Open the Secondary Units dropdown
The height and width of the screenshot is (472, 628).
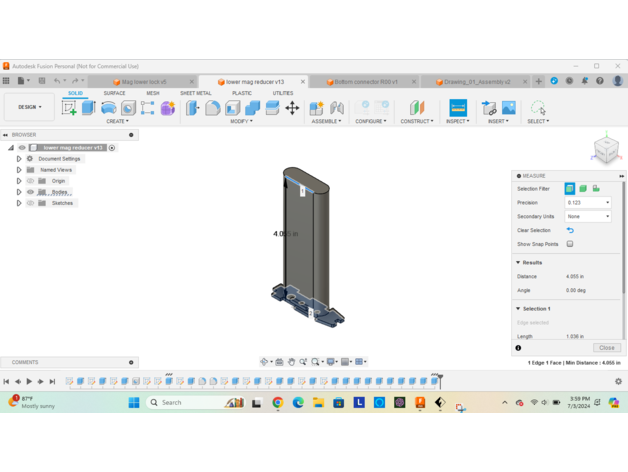pos(588,216)
